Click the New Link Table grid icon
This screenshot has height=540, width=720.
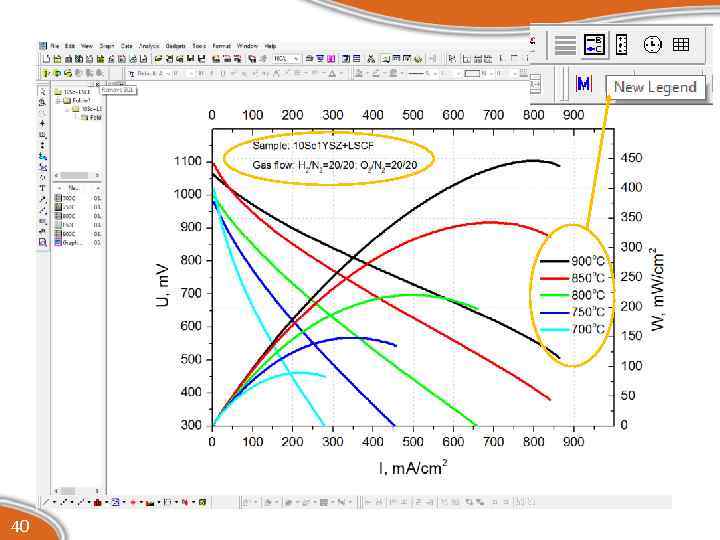[x=681, y=45]
